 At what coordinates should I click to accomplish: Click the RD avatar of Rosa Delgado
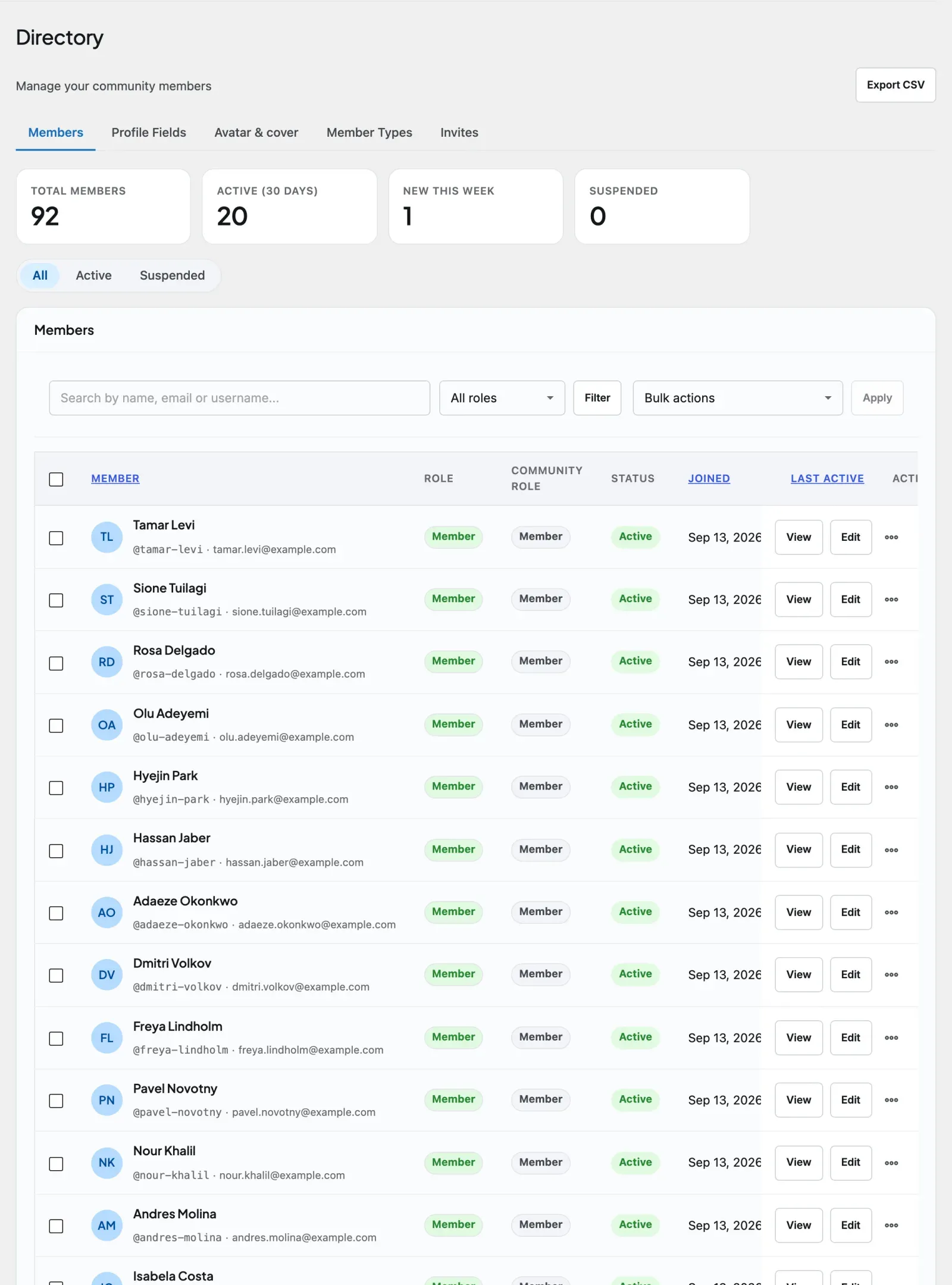pyautogui.click(x=107, y=662)
